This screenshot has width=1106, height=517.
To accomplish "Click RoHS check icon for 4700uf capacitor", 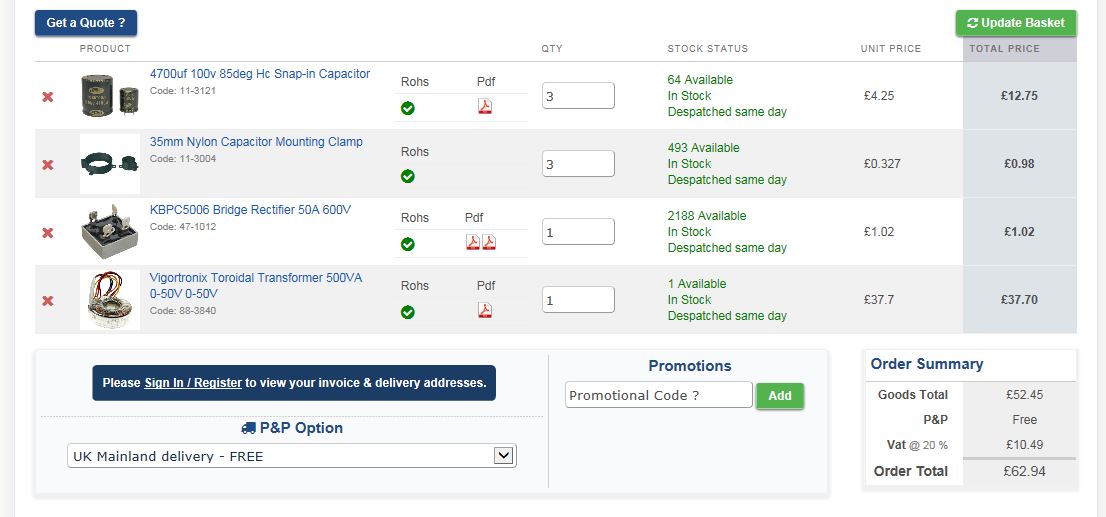I will (408, 108).
